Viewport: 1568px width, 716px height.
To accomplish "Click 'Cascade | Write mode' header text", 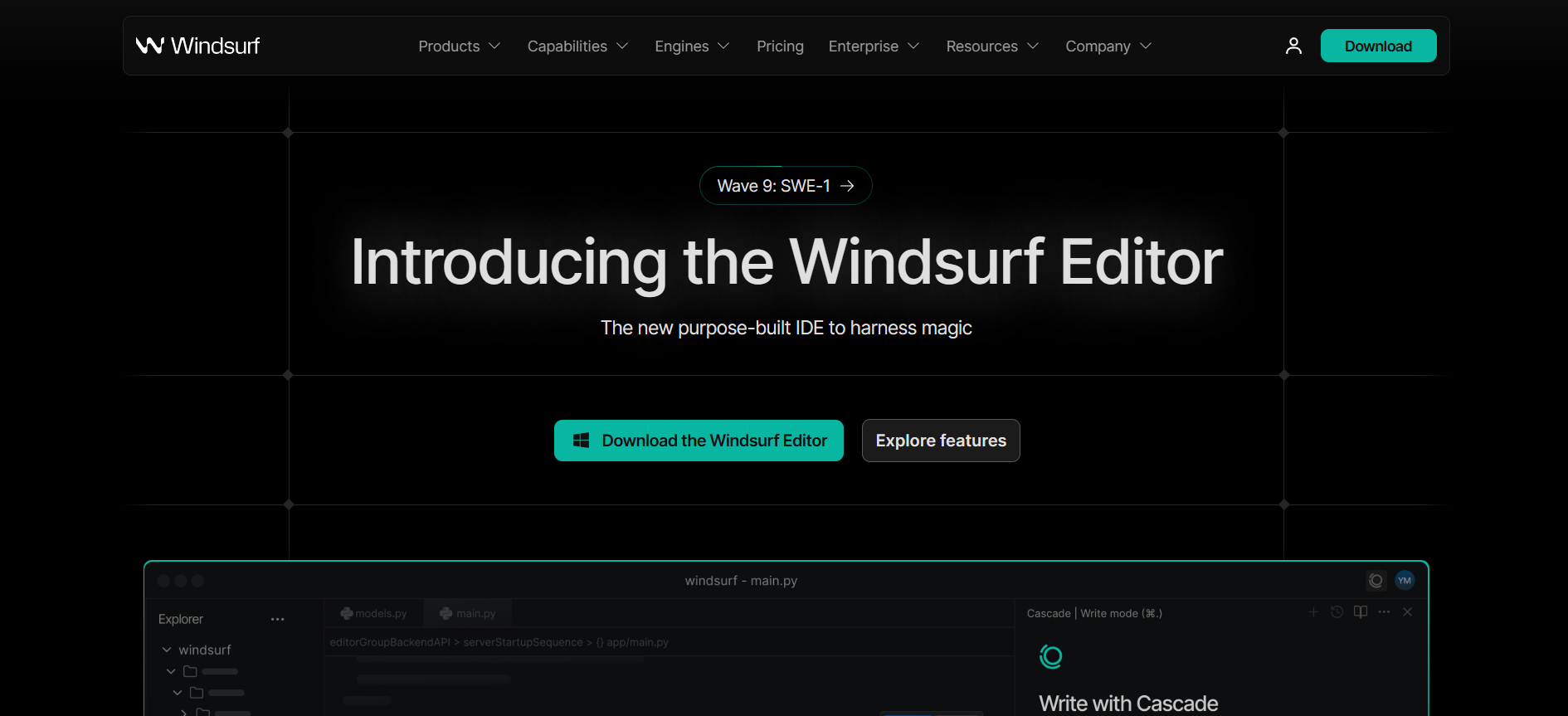I will 1094,614.
